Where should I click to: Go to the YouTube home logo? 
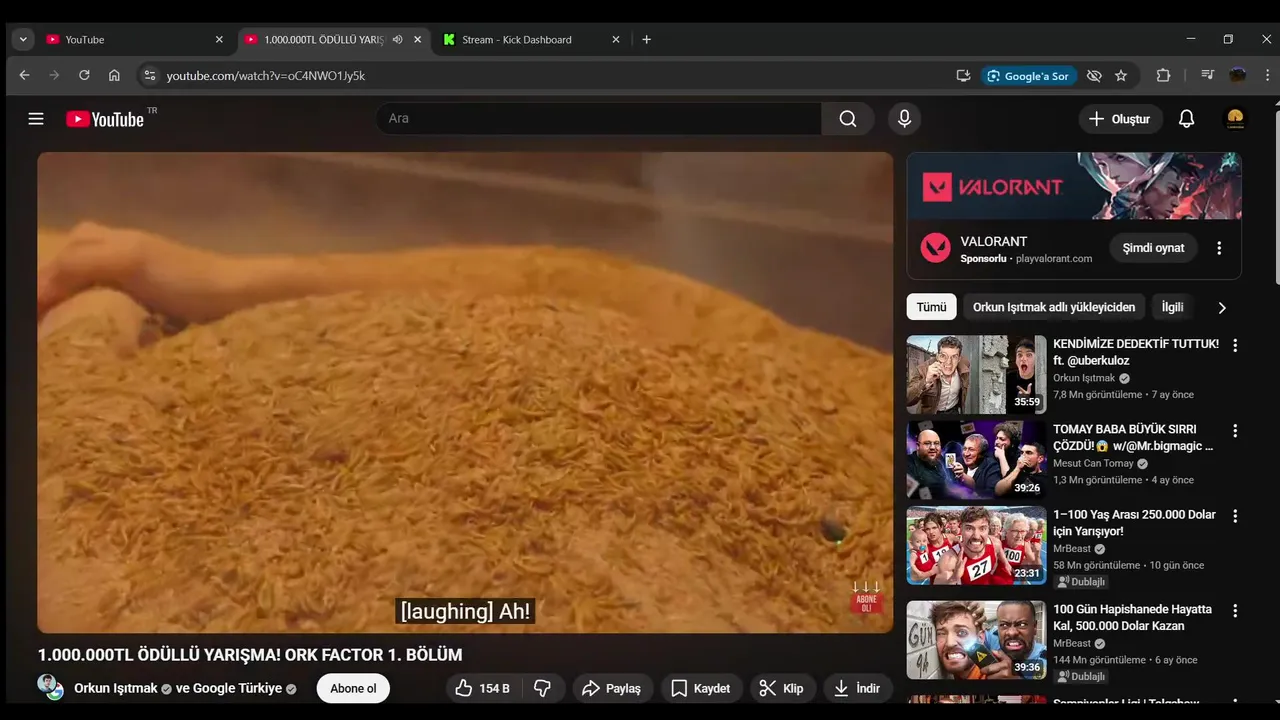pyautogui.click(x=105, y=119)
